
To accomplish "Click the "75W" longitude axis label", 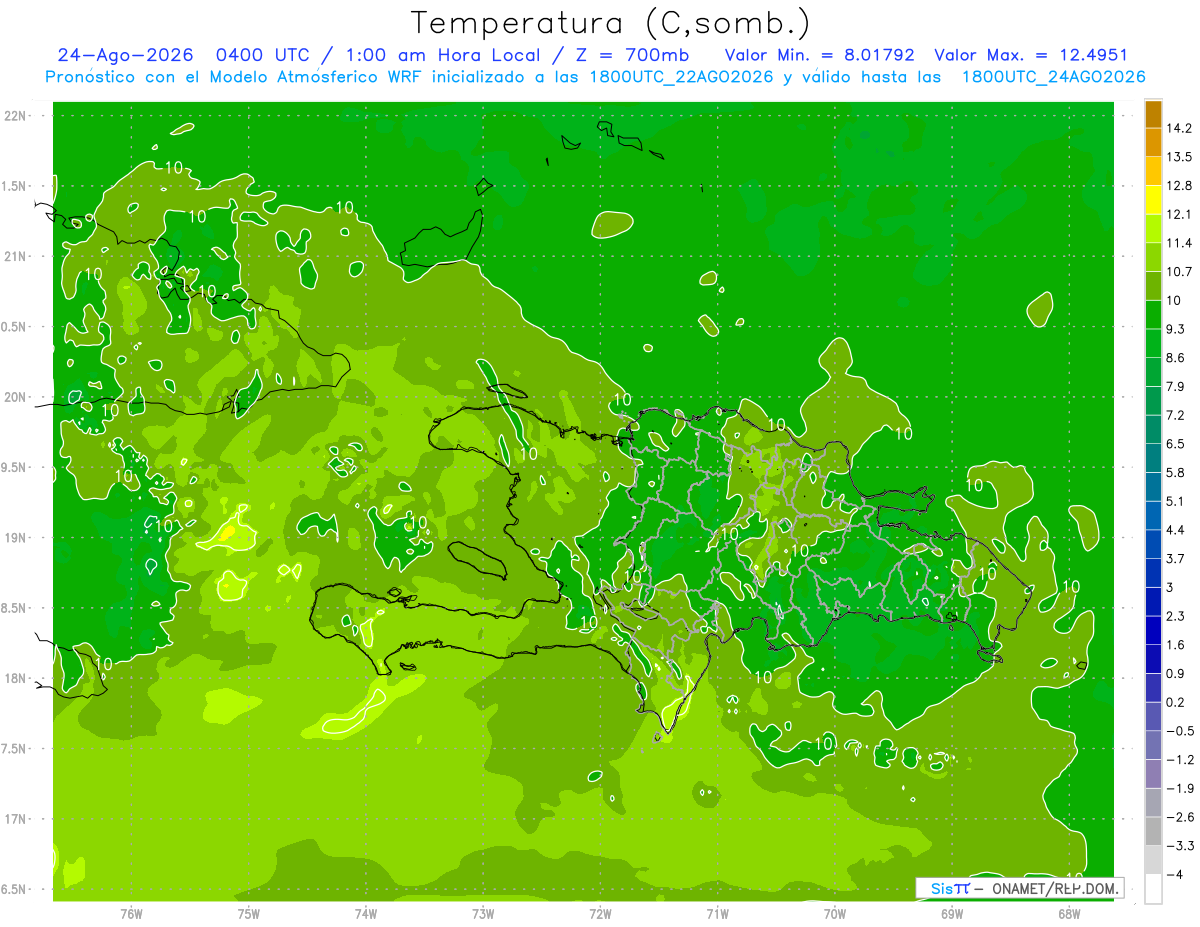I will (249, 913).
